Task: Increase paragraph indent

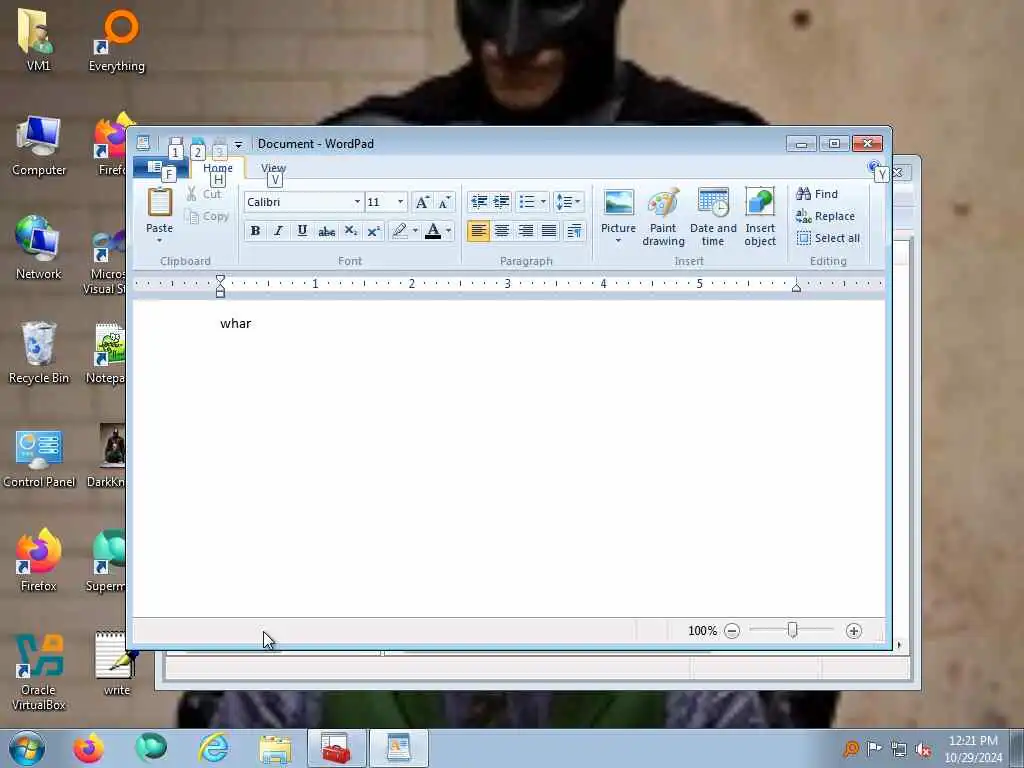Action: pyautogui.click(x=502, y=202)
